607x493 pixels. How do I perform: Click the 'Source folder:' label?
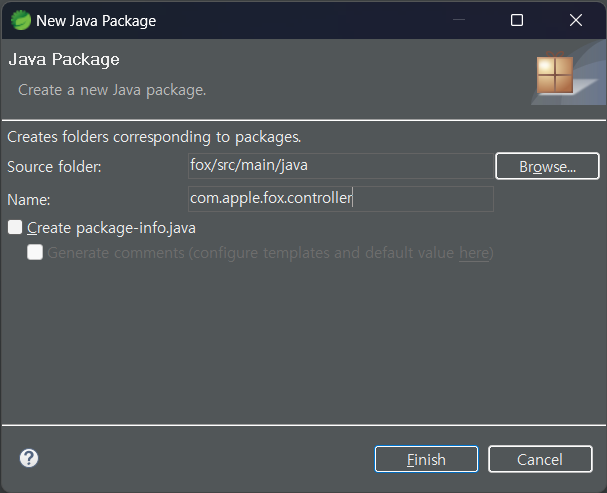click(x=54, y=167)
